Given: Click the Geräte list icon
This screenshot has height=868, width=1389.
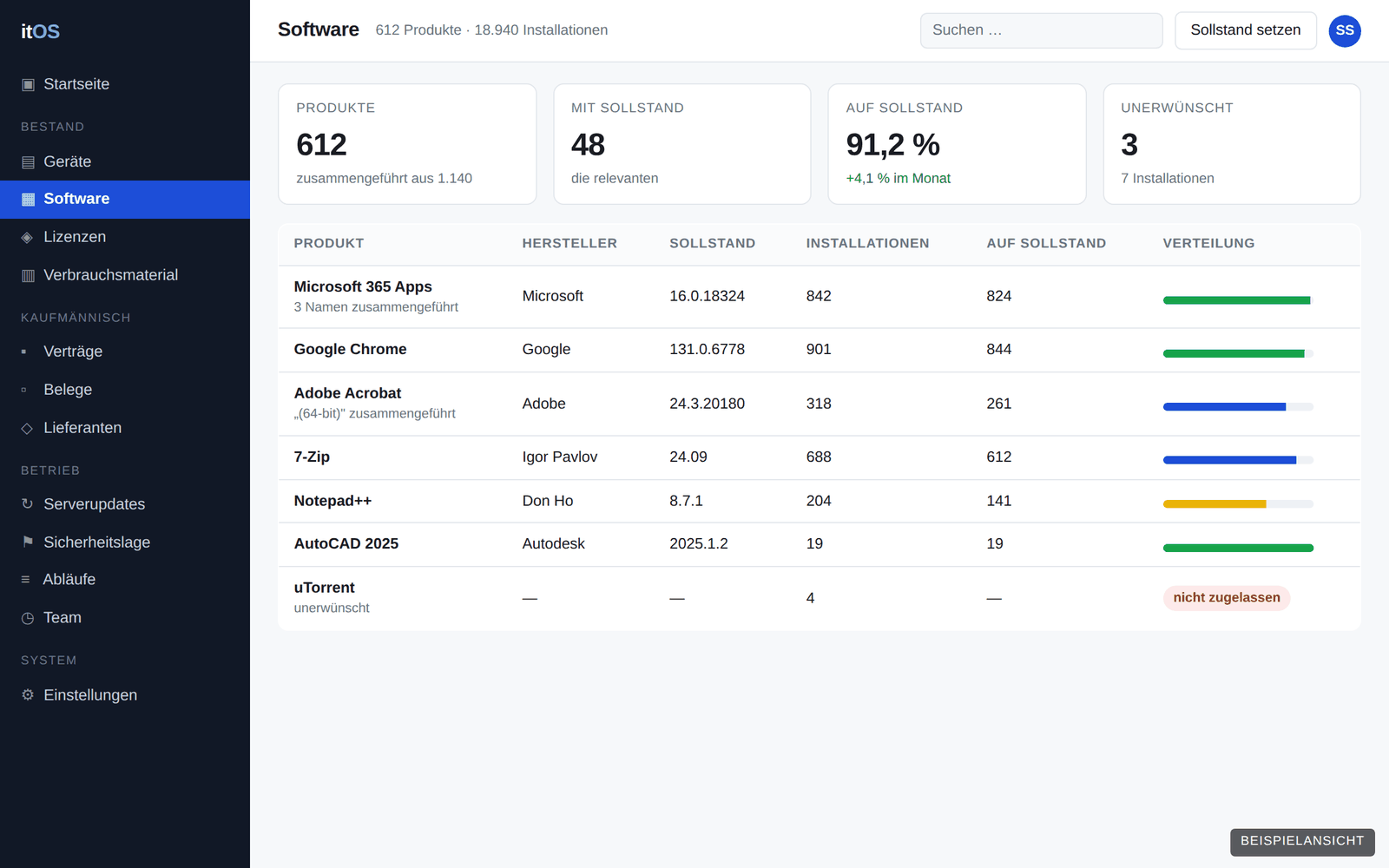Looking at the screenshot, I should (x=28, y=161).
